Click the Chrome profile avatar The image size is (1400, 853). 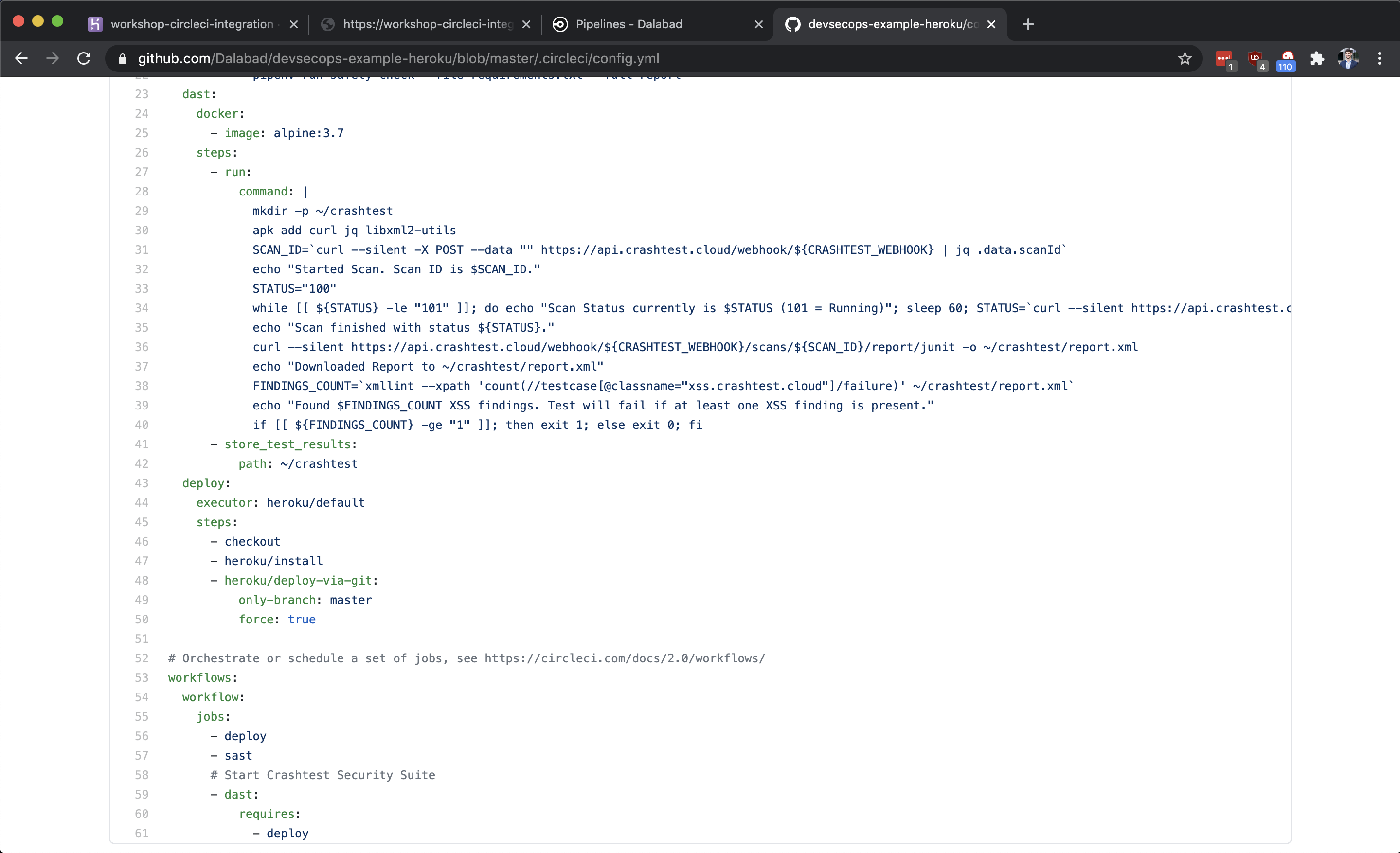coord(1348,58)
